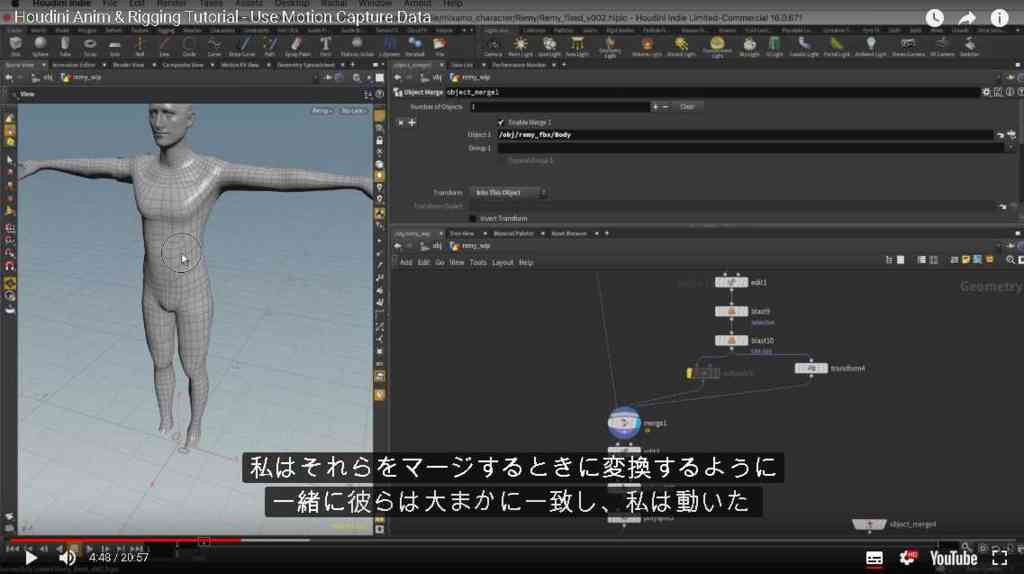
Task: Click the video info icon
Action: point(999,18)
